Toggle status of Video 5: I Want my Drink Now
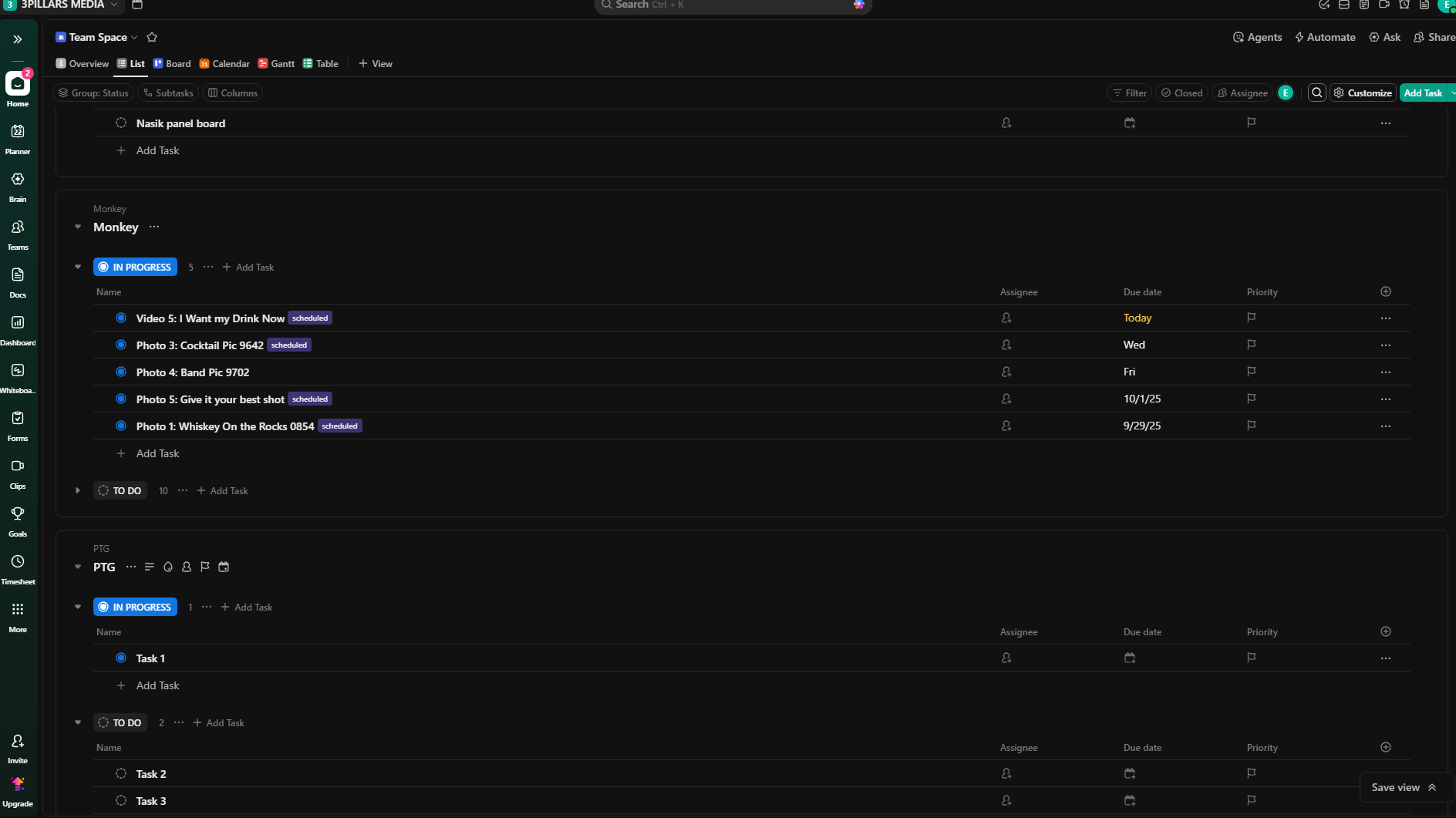Viewport: 1456px width, 818px height. 121,318
